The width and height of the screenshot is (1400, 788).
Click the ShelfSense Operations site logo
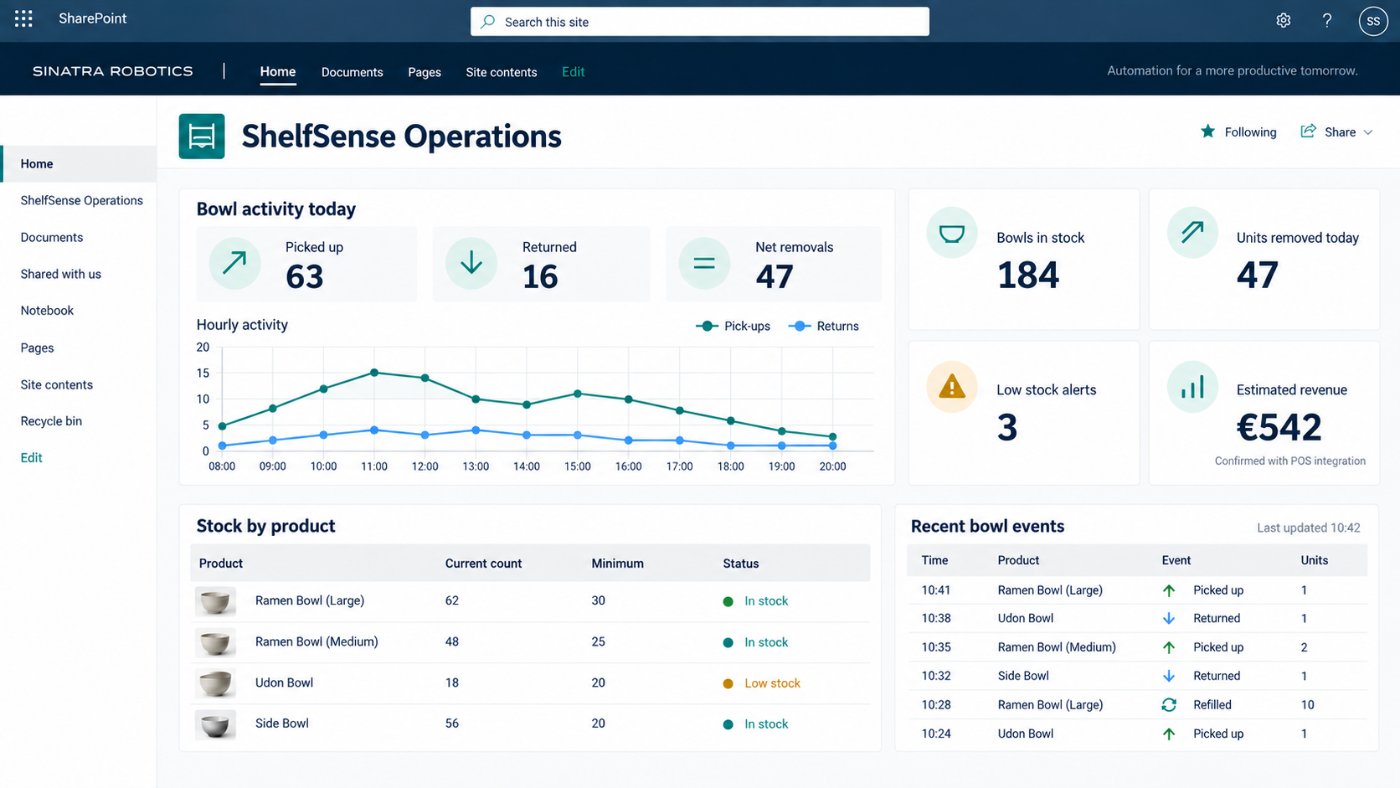pos(201,136)
